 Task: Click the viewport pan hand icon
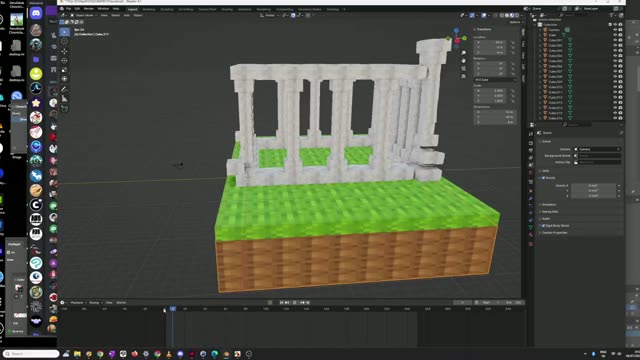(463, 60)
